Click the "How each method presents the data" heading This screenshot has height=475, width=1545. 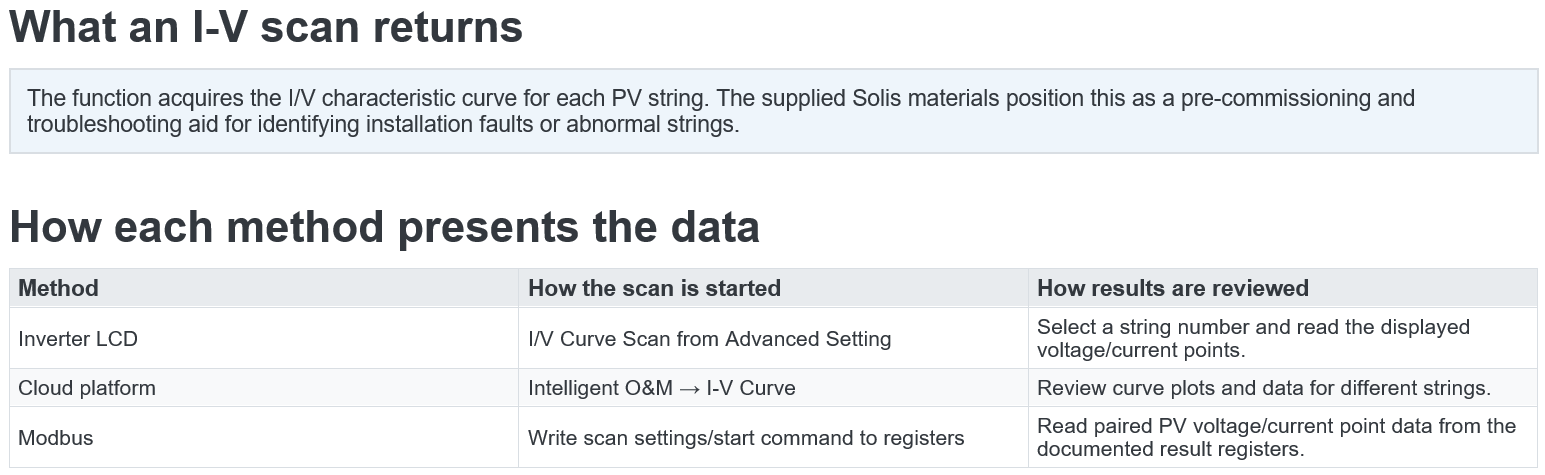pyautogui.click(x=384, y=227)
